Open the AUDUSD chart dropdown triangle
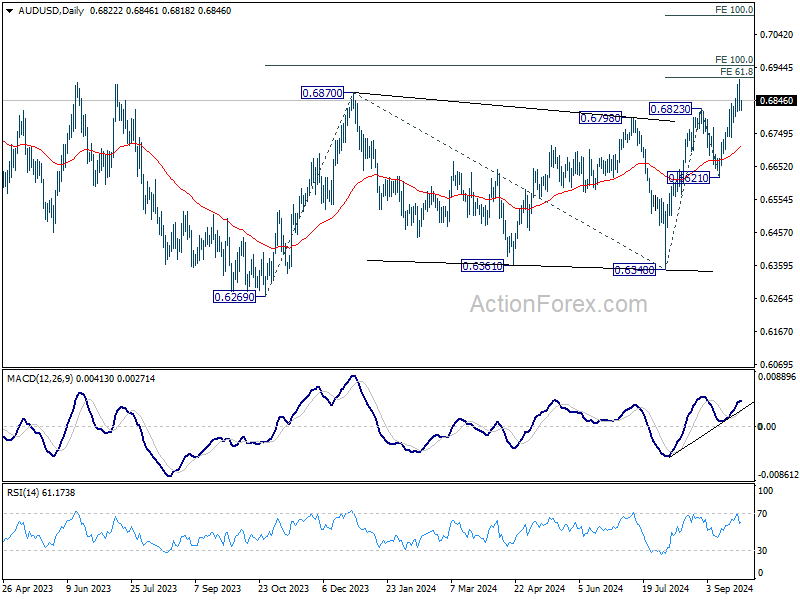The height and width of the screenshot is (600, 800). pyautogui.click(x=9, y=11)
